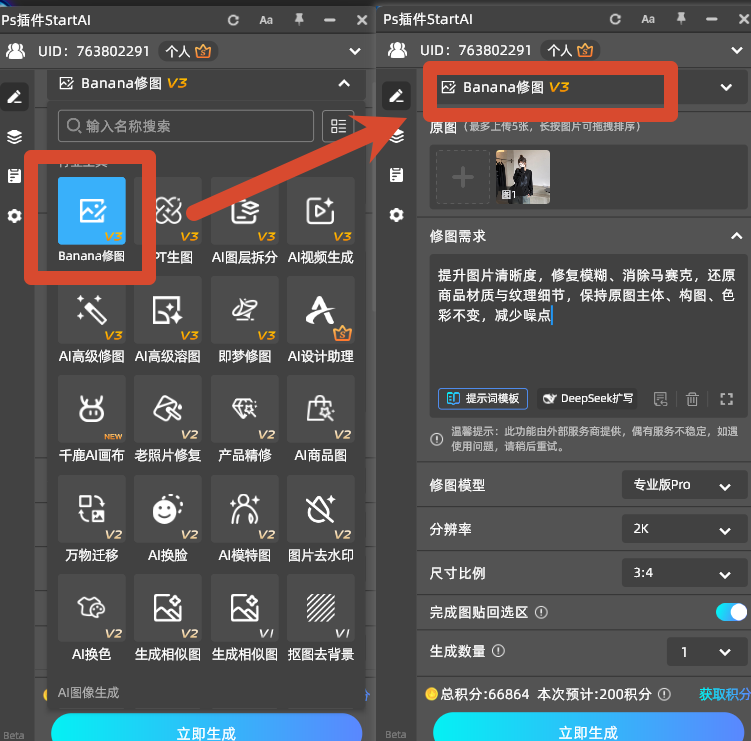
Task: Open the 分辨率 2K dropdown
Action: click(684, 529)
